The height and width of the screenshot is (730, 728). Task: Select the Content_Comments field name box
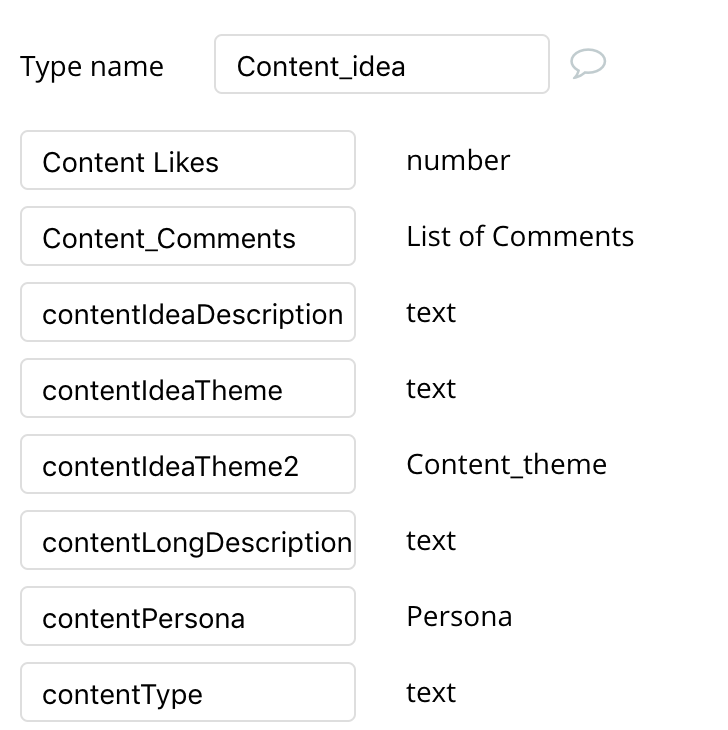pyautogui.click(x=188, y=237)
